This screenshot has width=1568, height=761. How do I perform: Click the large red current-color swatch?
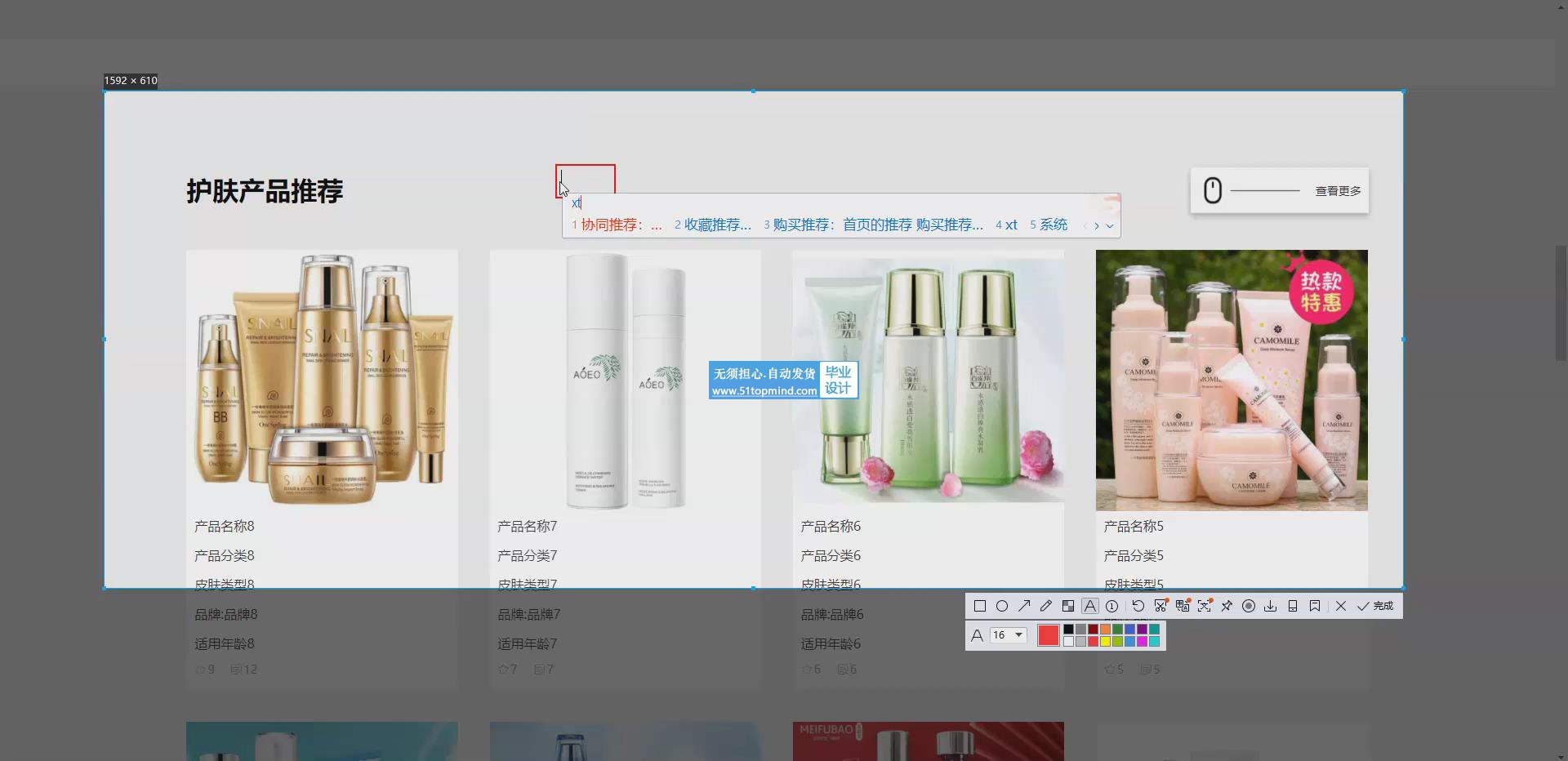click(1049, 635)
